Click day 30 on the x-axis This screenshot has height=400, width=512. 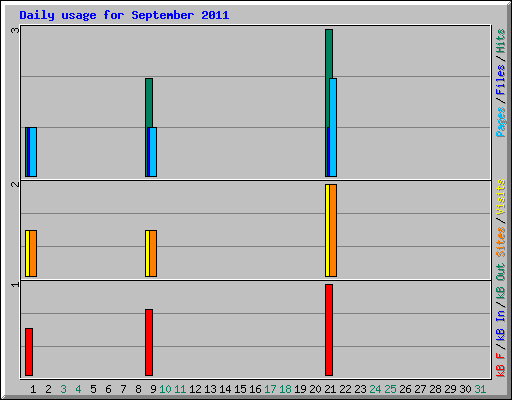tap(465, 389)
